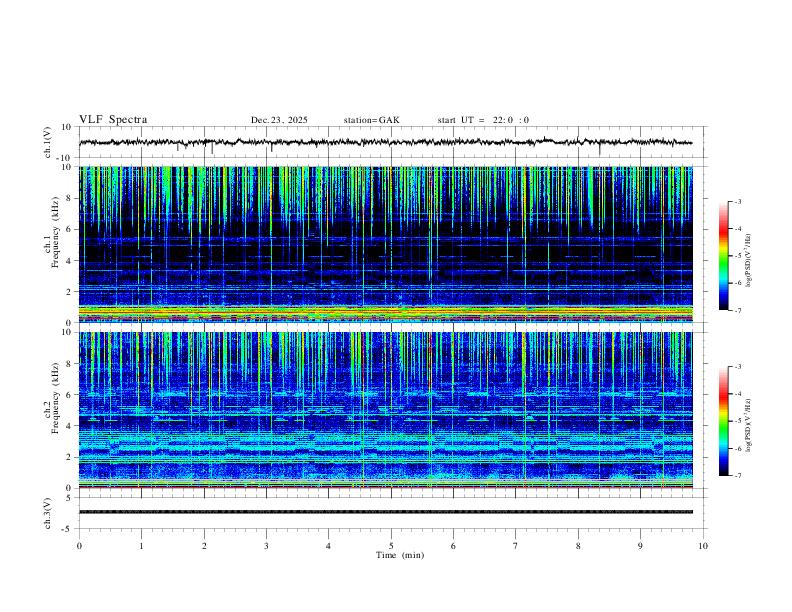Screen dimensions: 792x612
Task: Click the ch.1 color bar's log(PSD) label
Action: point(748,260)
